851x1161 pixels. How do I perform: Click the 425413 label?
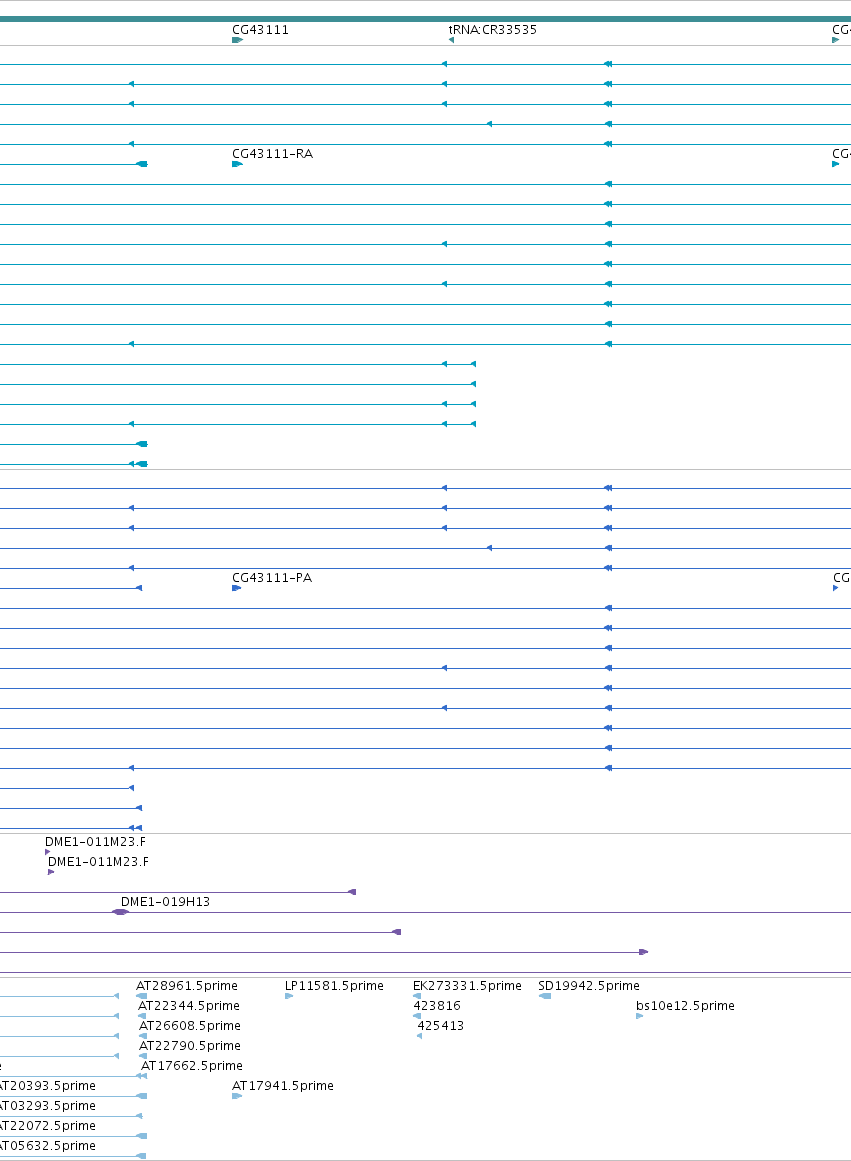tap(441, 1026)
